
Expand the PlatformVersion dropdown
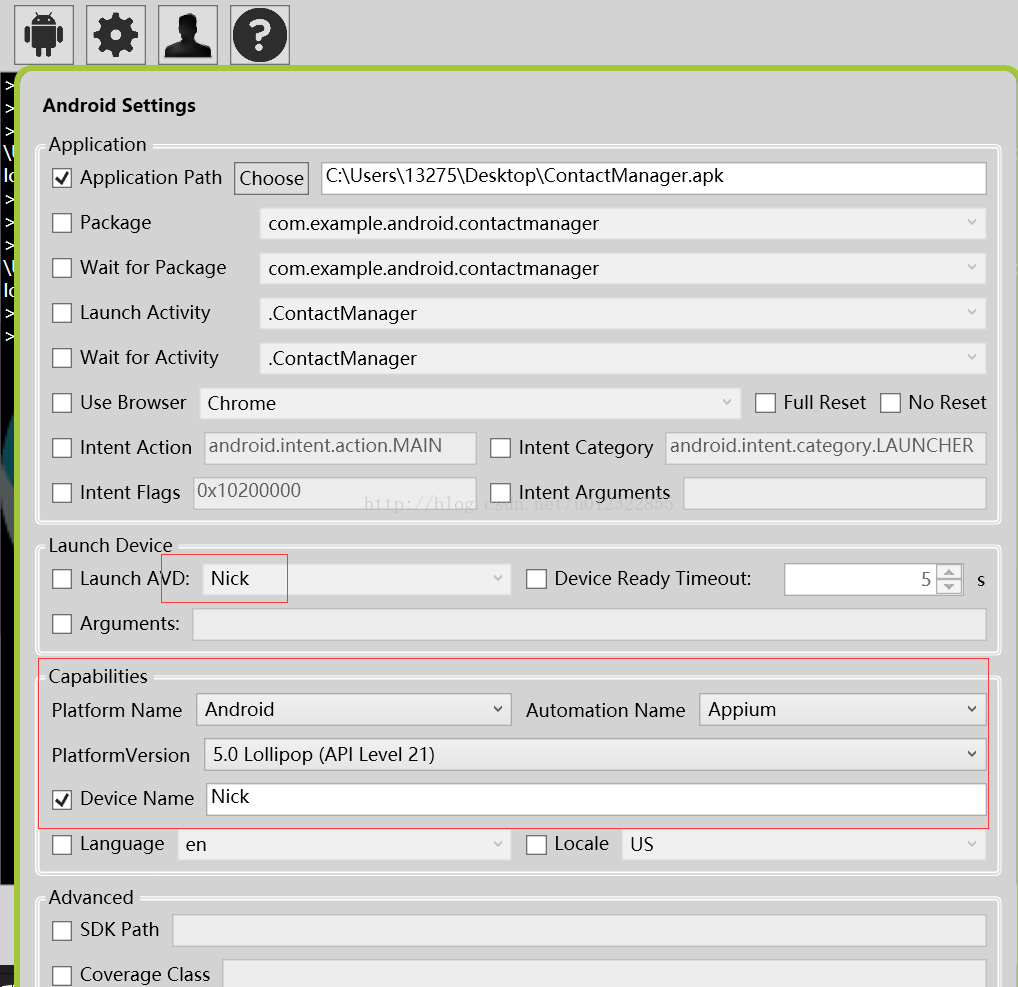[595, 755]
